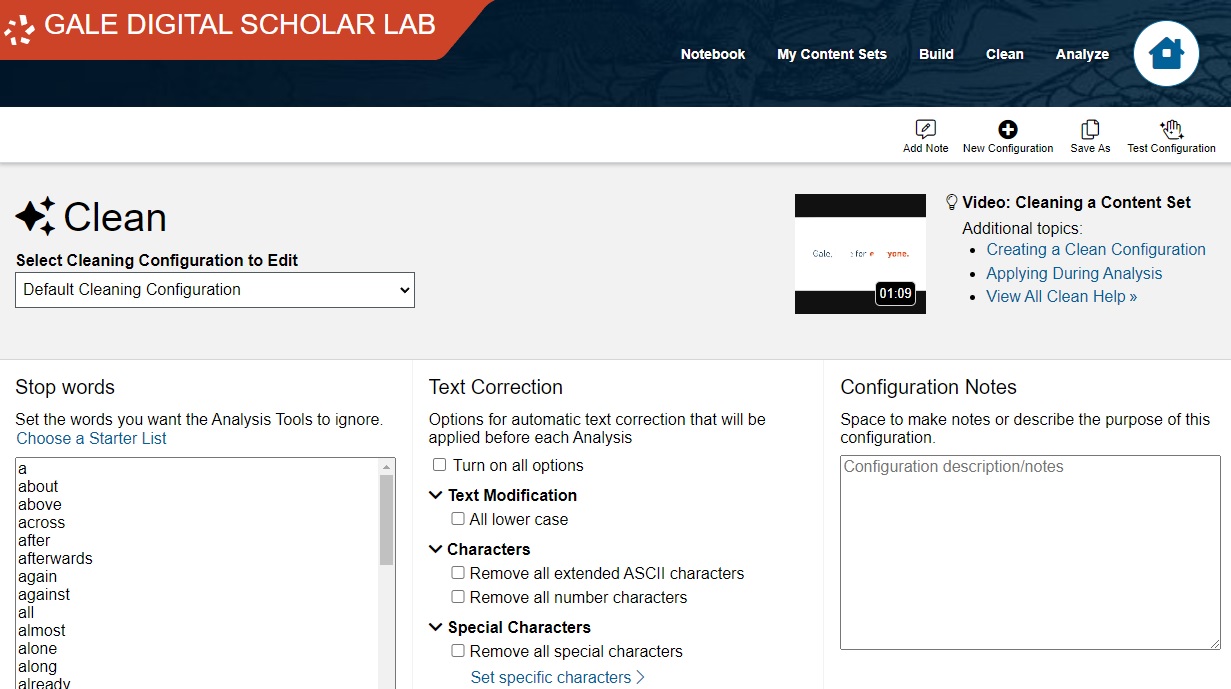Open the Cleaning Configuration dropdown
This screenshot has height=689, width=1231.
click(x=215, y=290)
